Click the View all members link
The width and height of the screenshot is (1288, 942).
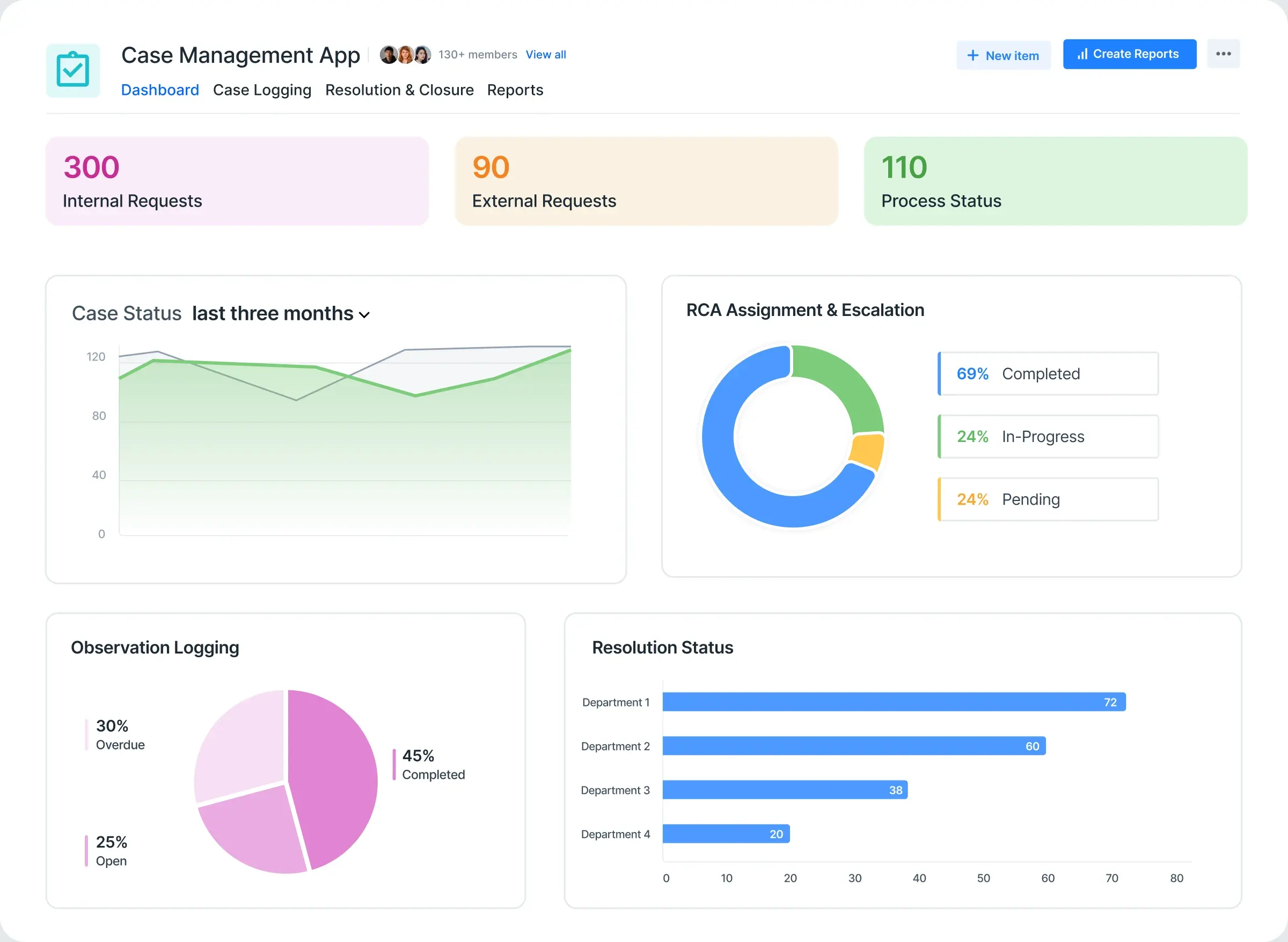click(545, 55)
